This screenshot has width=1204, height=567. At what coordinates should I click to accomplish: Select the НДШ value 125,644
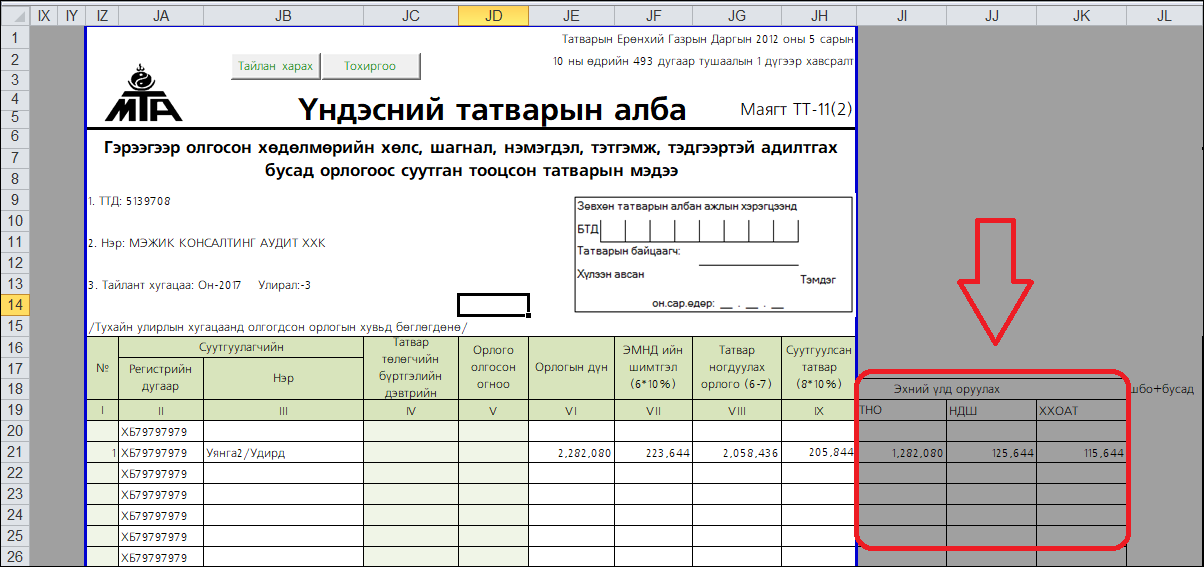click(x=991, y=453)
